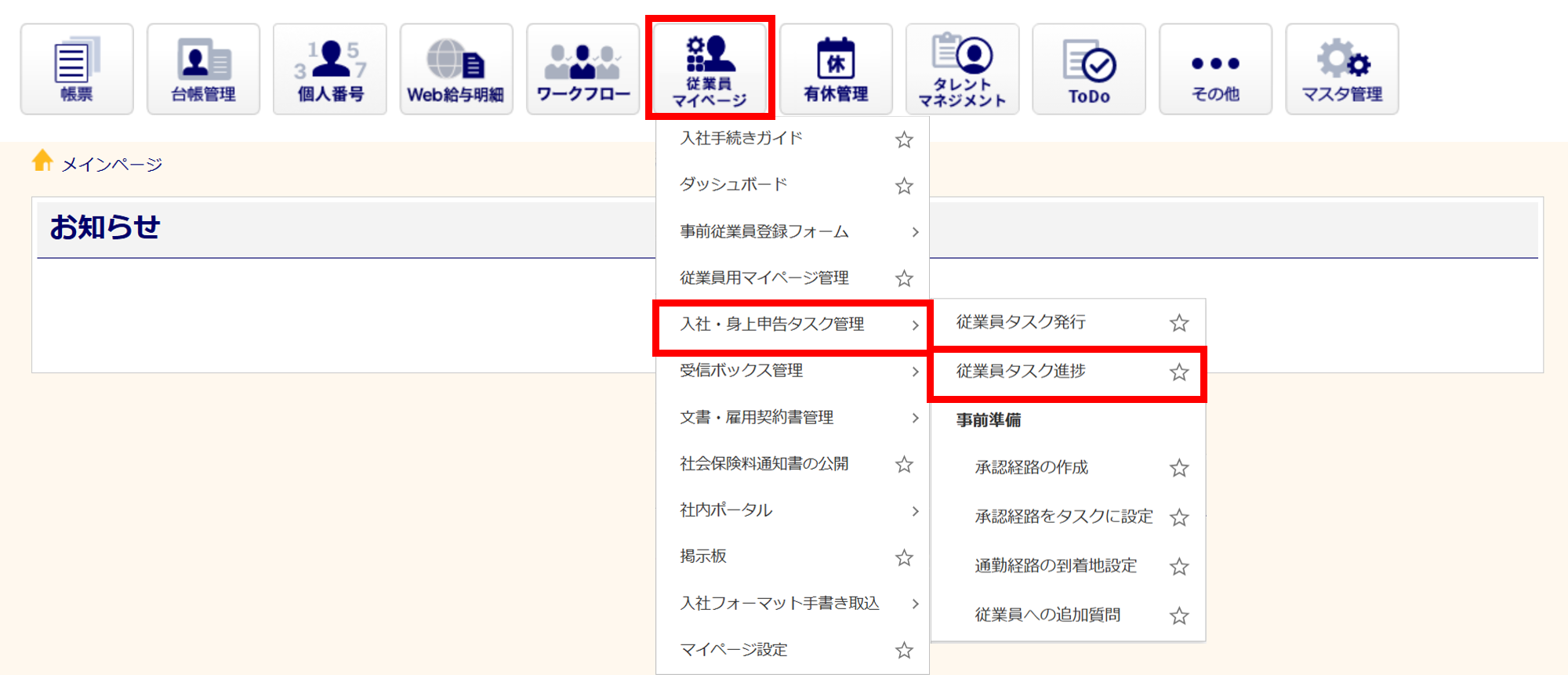Image resolution: width=1568 pixels, height=675 pixels.
Task: Open マスタ管理 gear icon
Action: point(1341,69)
